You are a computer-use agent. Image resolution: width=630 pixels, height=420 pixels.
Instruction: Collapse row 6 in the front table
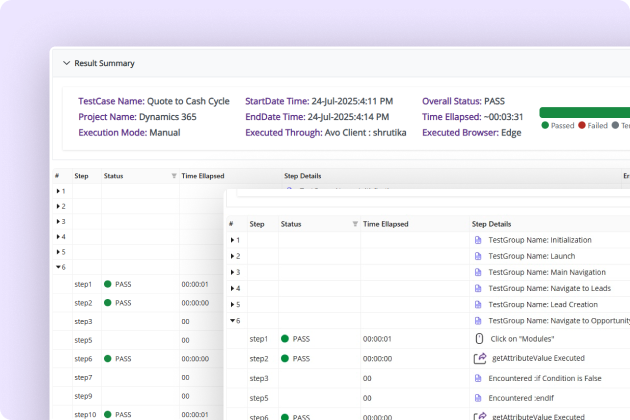coord(233,321)
